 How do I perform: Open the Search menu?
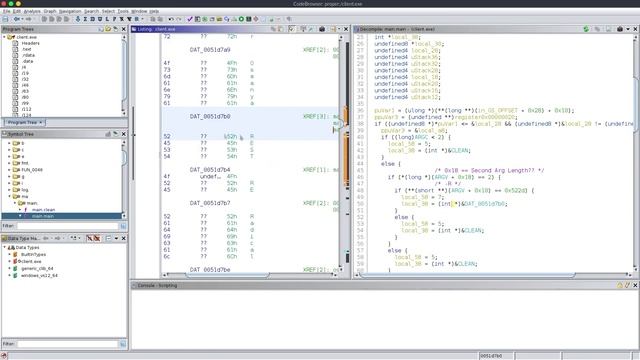[91, 11]
